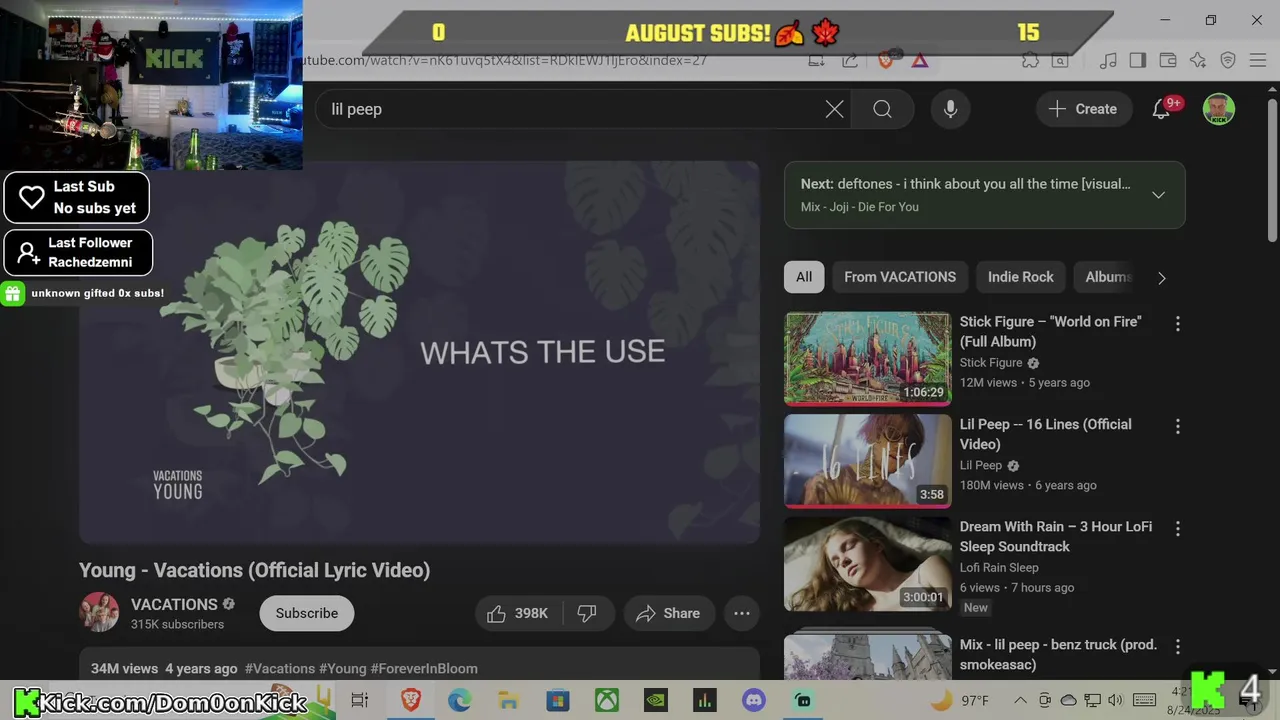Open more actions ellipsis under video
The height and width of the screenshot is (720, 1280).
click(742, 613)
